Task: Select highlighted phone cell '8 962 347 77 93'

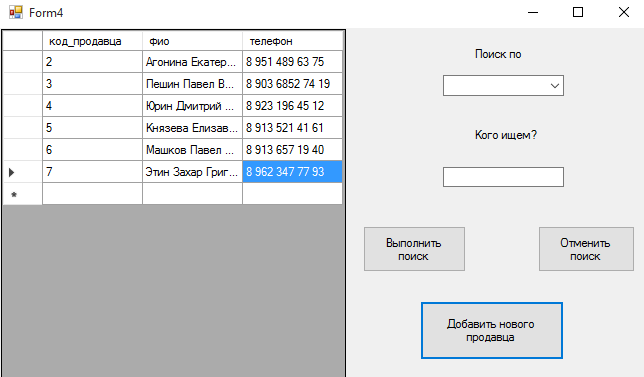Action: (x=292, y=172)
